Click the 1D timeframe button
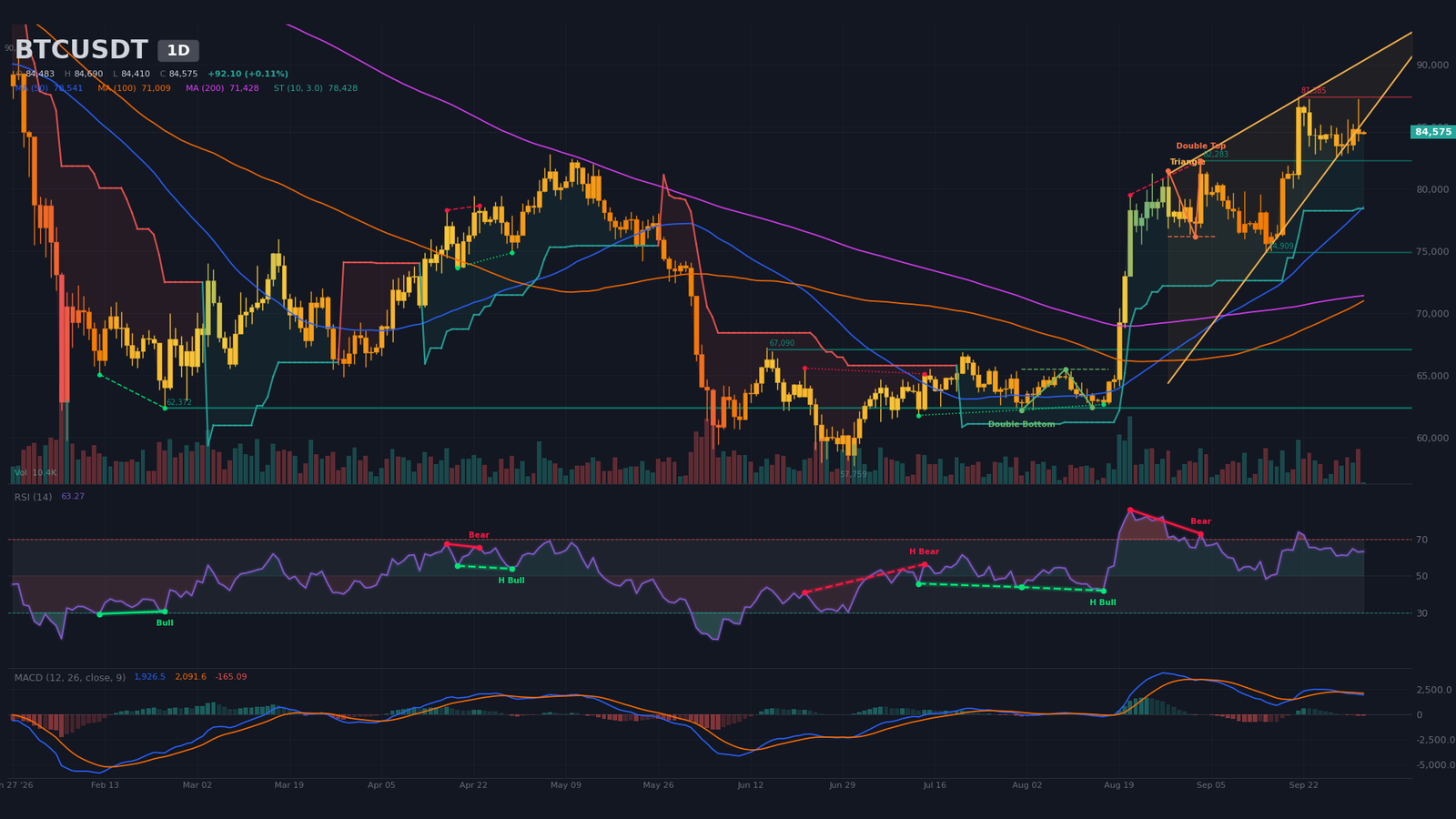 tap(178, 51)
